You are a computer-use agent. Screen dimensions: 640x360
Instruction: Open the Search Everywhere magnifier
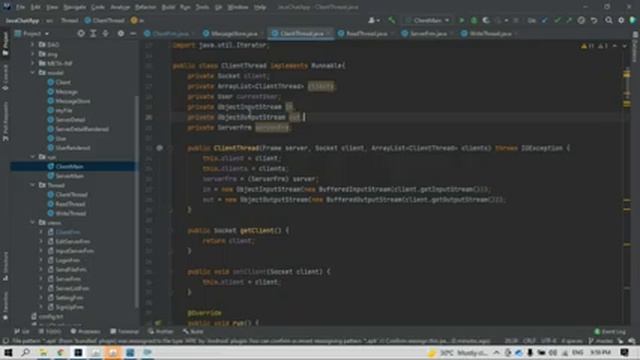609,20
